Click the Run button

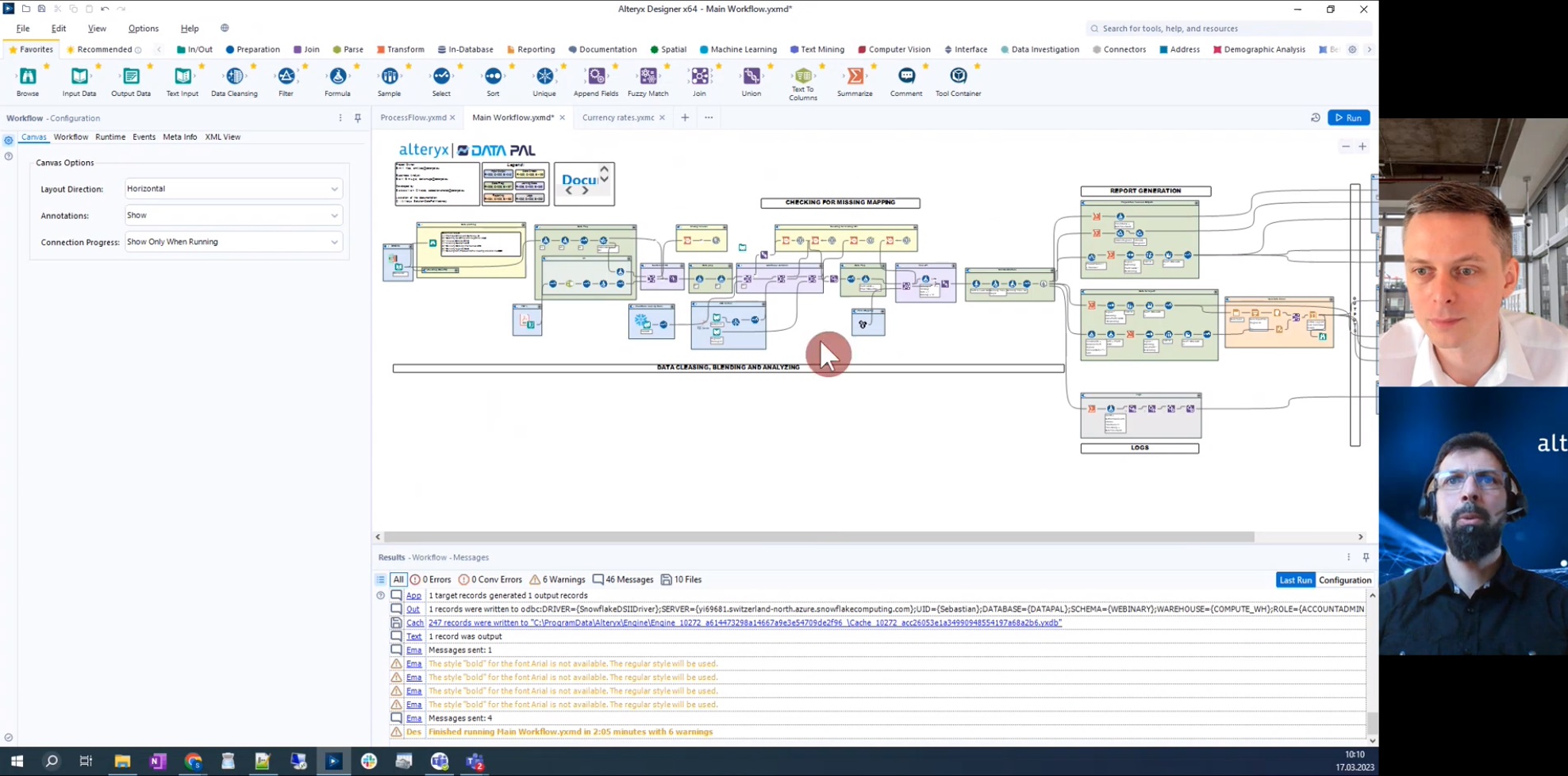(x=1349, y=117)
